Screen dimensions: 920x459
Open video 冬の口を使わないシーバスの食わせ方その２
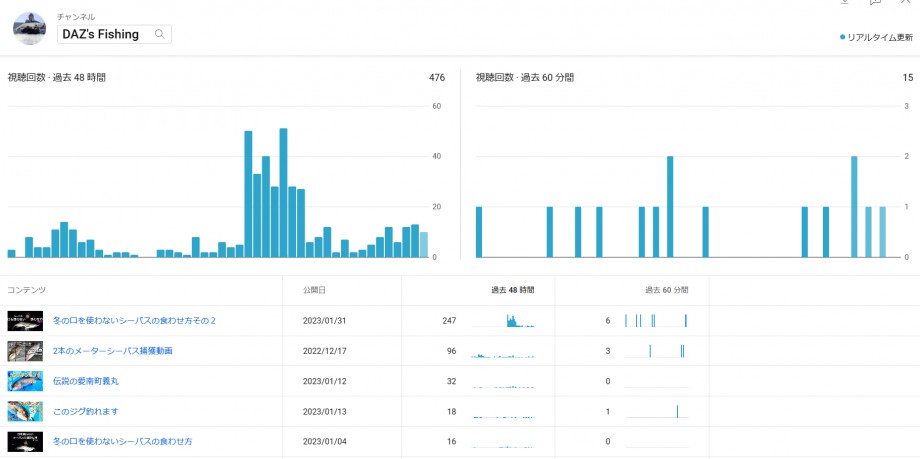pos(134,321)
